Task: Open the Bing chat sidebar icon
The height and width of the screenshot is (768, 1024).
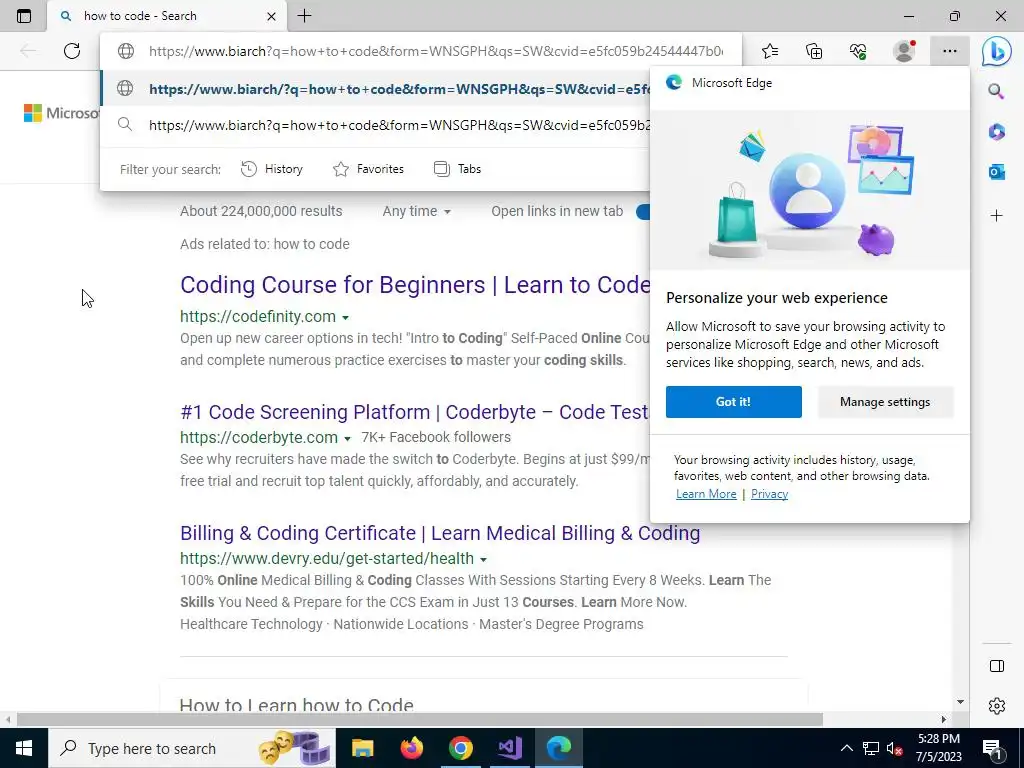Action: [x=997, y=52]
